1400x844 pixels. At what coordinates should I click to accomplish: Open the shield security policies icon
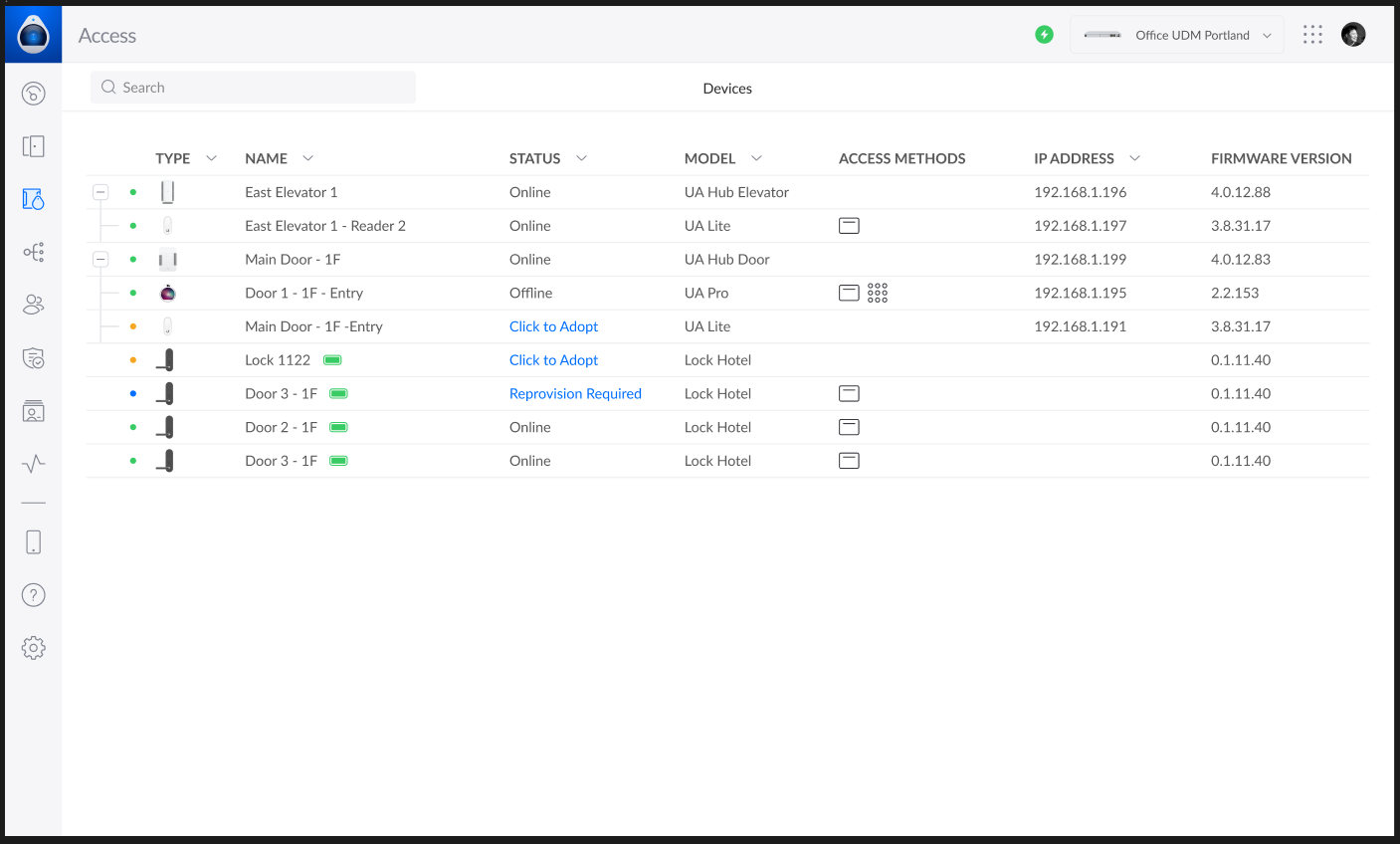[x=33, y=358]
